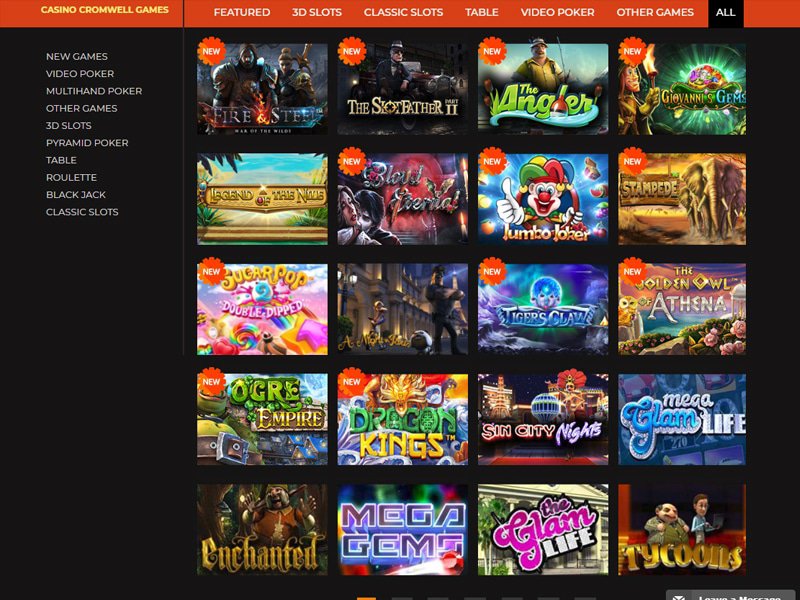Click the Casino Cromwell Games logo

pyautogui.click(x=105, y=10)
